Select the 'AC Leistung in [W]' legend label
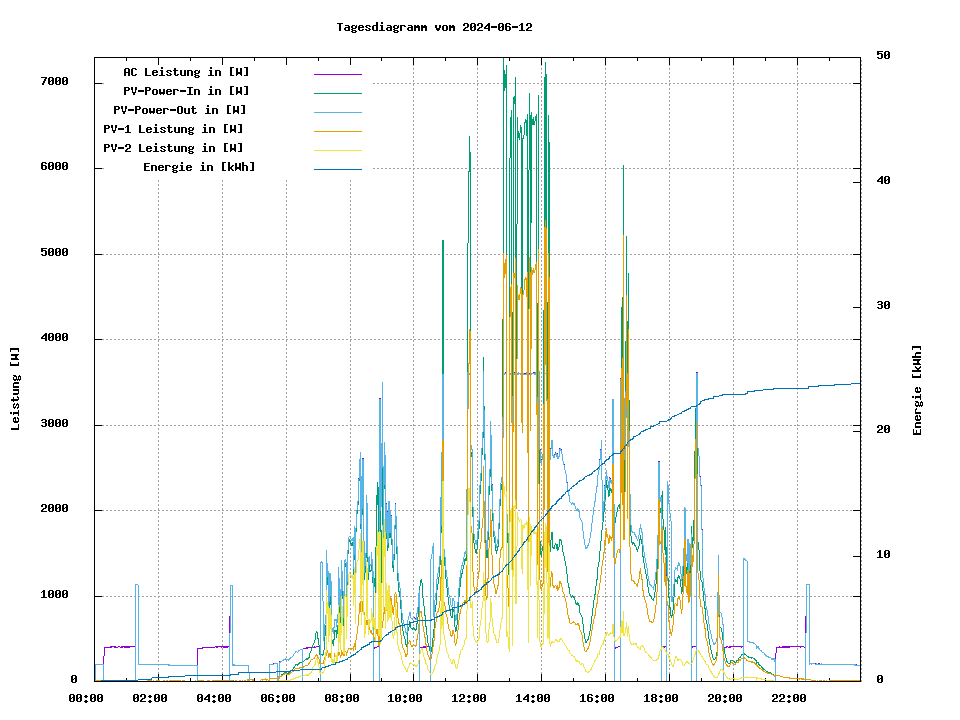The image size is (960, 720). [x=186, y=72]
